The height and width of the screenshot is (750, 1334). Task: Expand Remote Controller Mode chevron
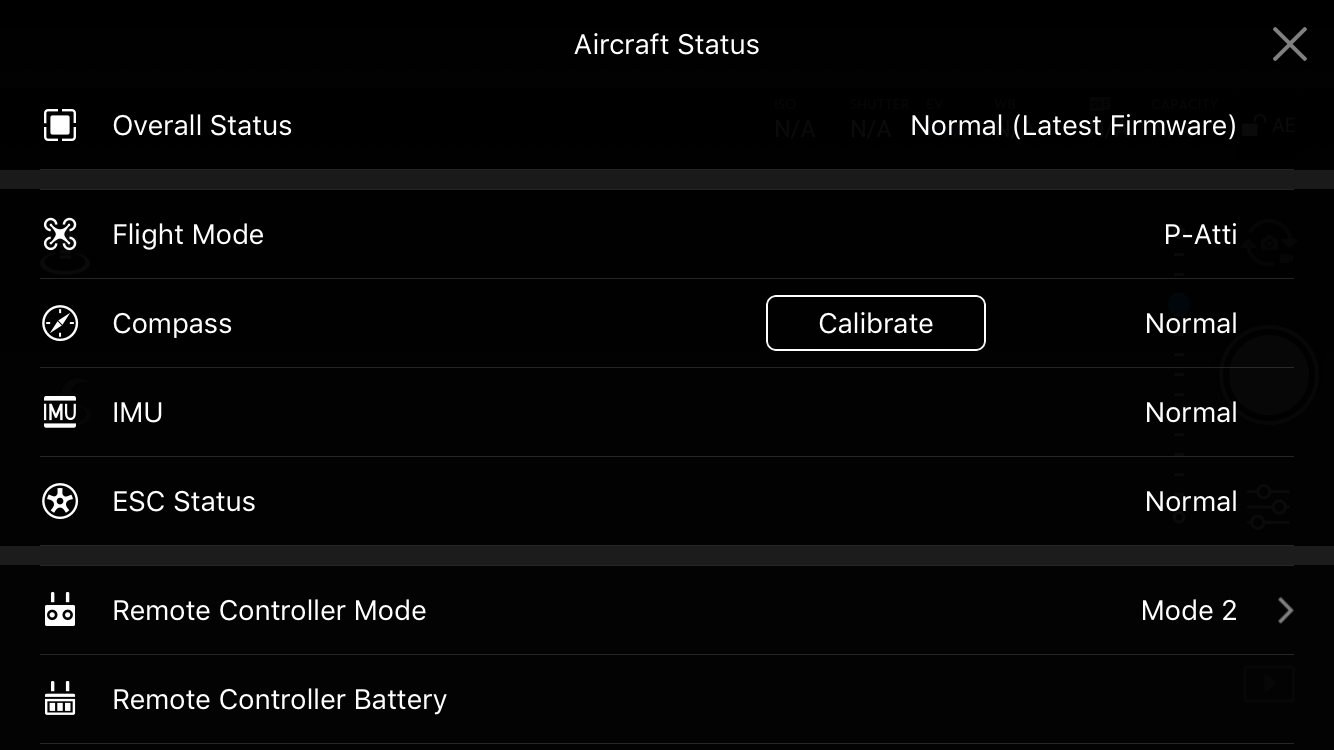(x=1285, y=610)
